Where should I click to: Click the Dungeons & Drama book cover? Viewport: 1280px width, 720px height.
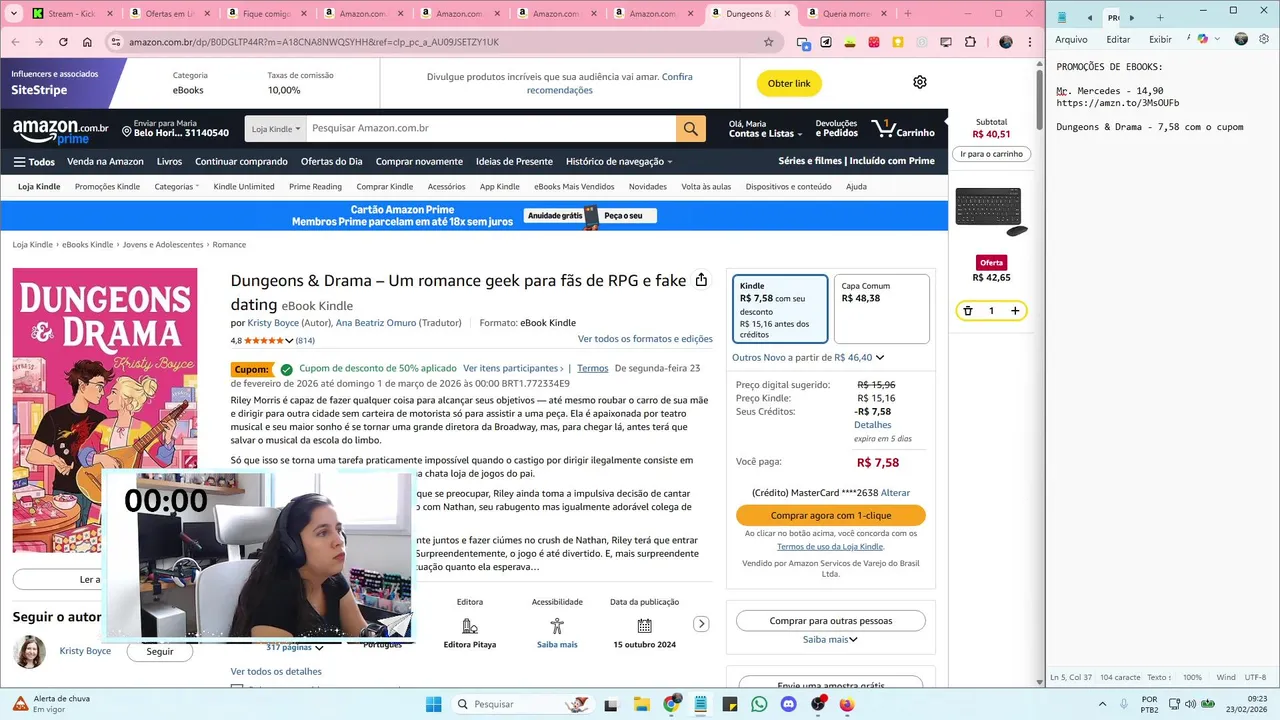click(105, 410)
